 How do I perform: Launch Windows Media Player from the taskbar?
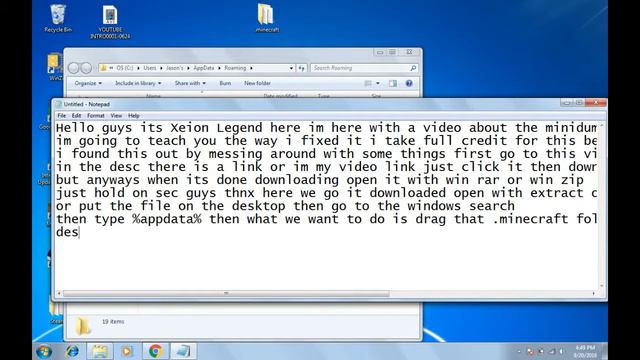[127, 351]
